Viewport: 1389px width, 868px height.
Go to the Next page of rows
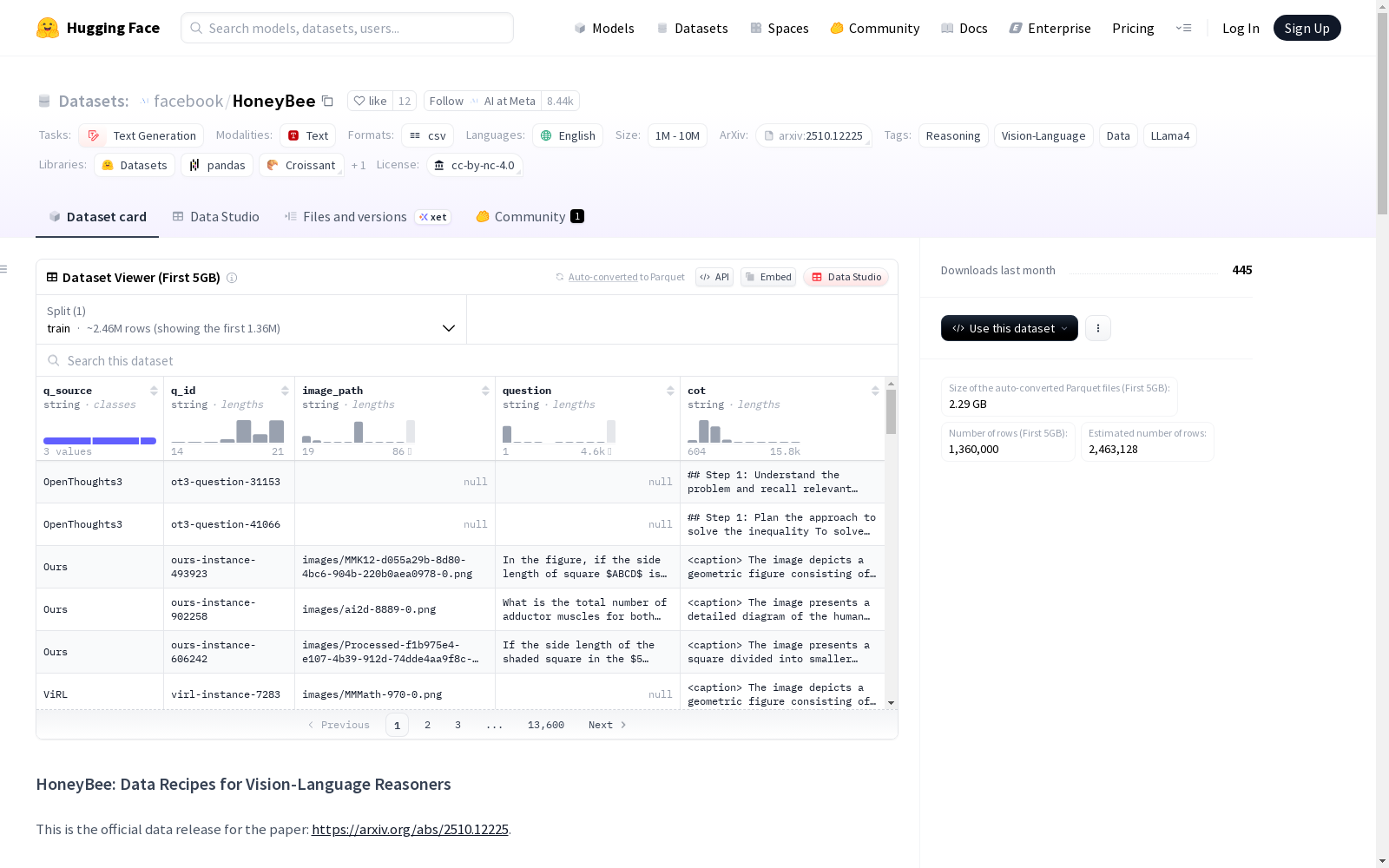point(608,725)
